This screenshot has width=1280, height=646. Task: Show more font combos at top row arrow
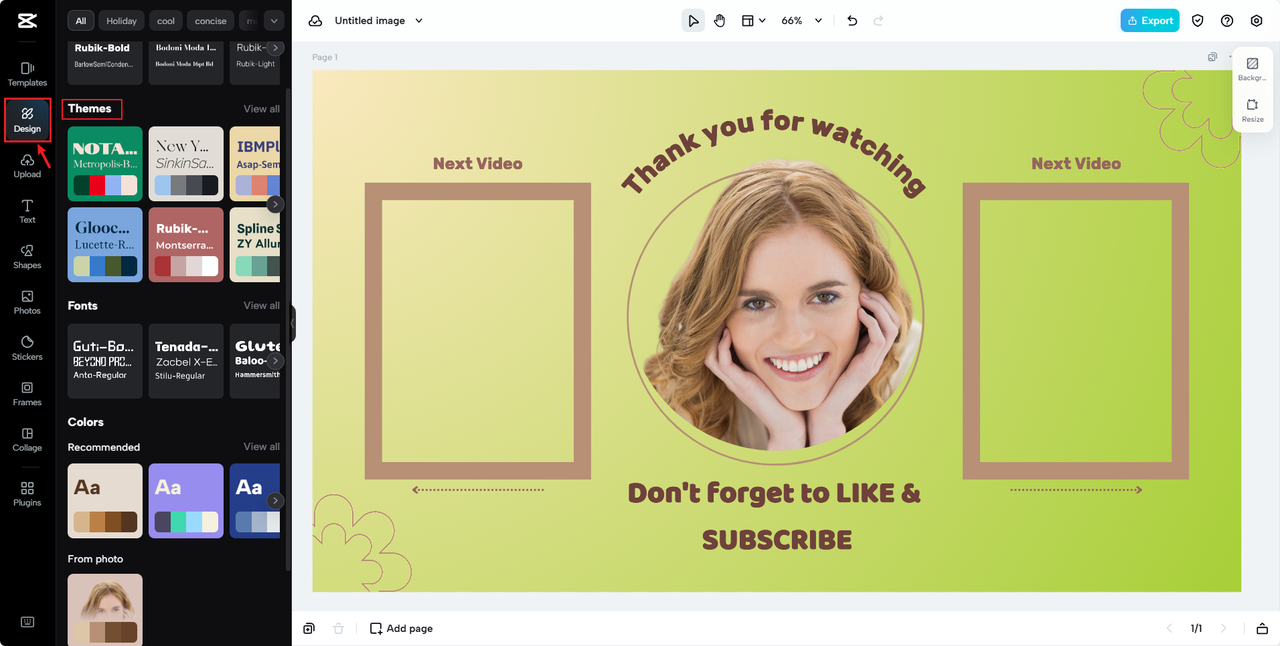click(275, 47)
